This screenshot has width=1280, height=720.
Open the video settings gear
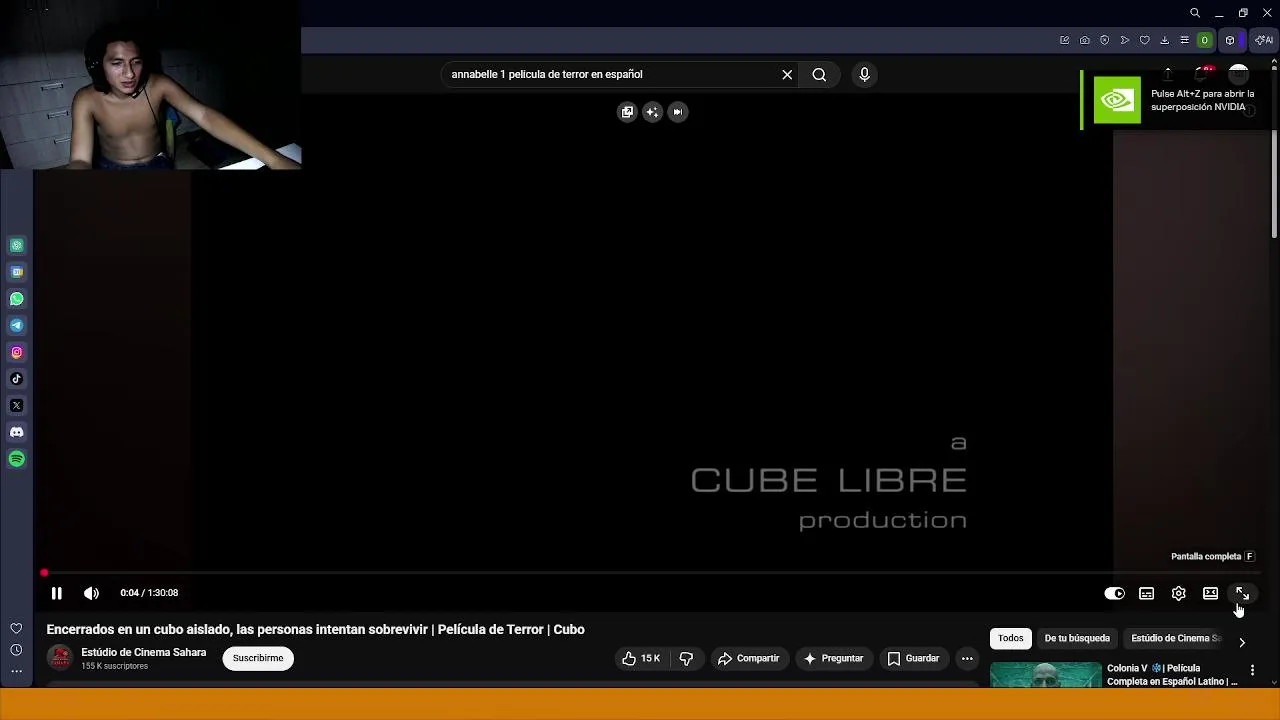[x=1179, y=594]
